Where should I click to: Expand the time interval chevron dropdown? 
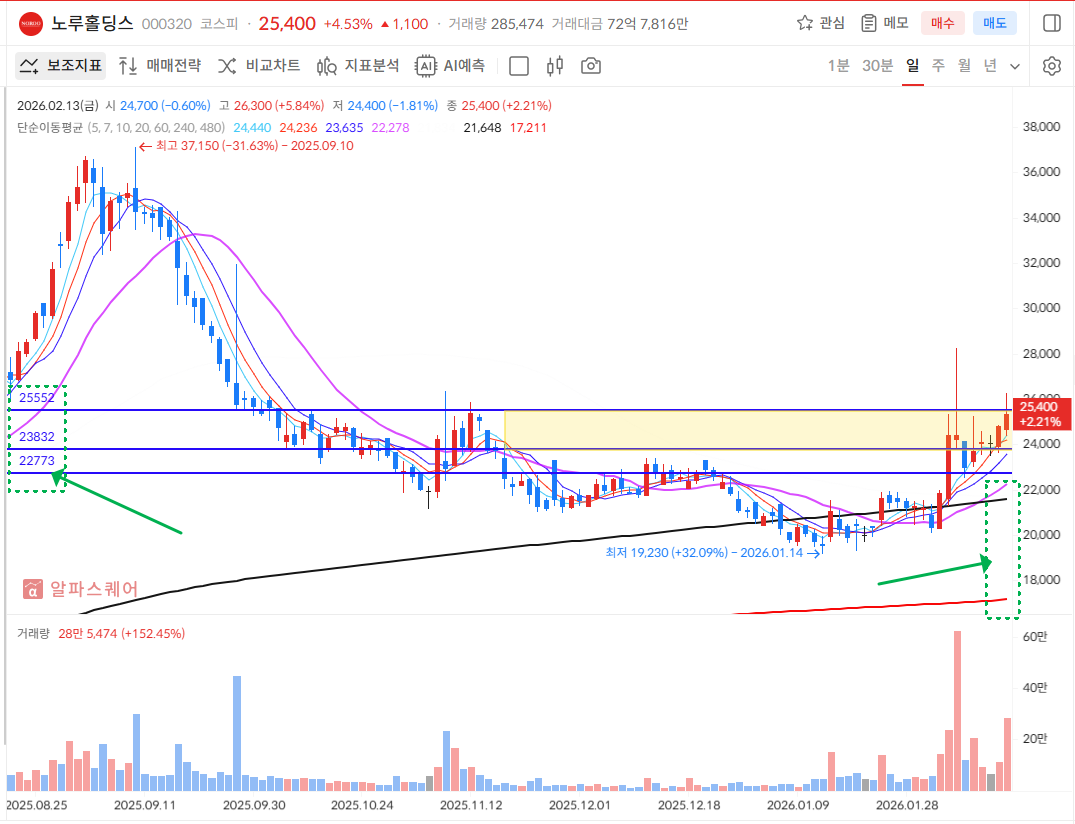click(1015, 67)
